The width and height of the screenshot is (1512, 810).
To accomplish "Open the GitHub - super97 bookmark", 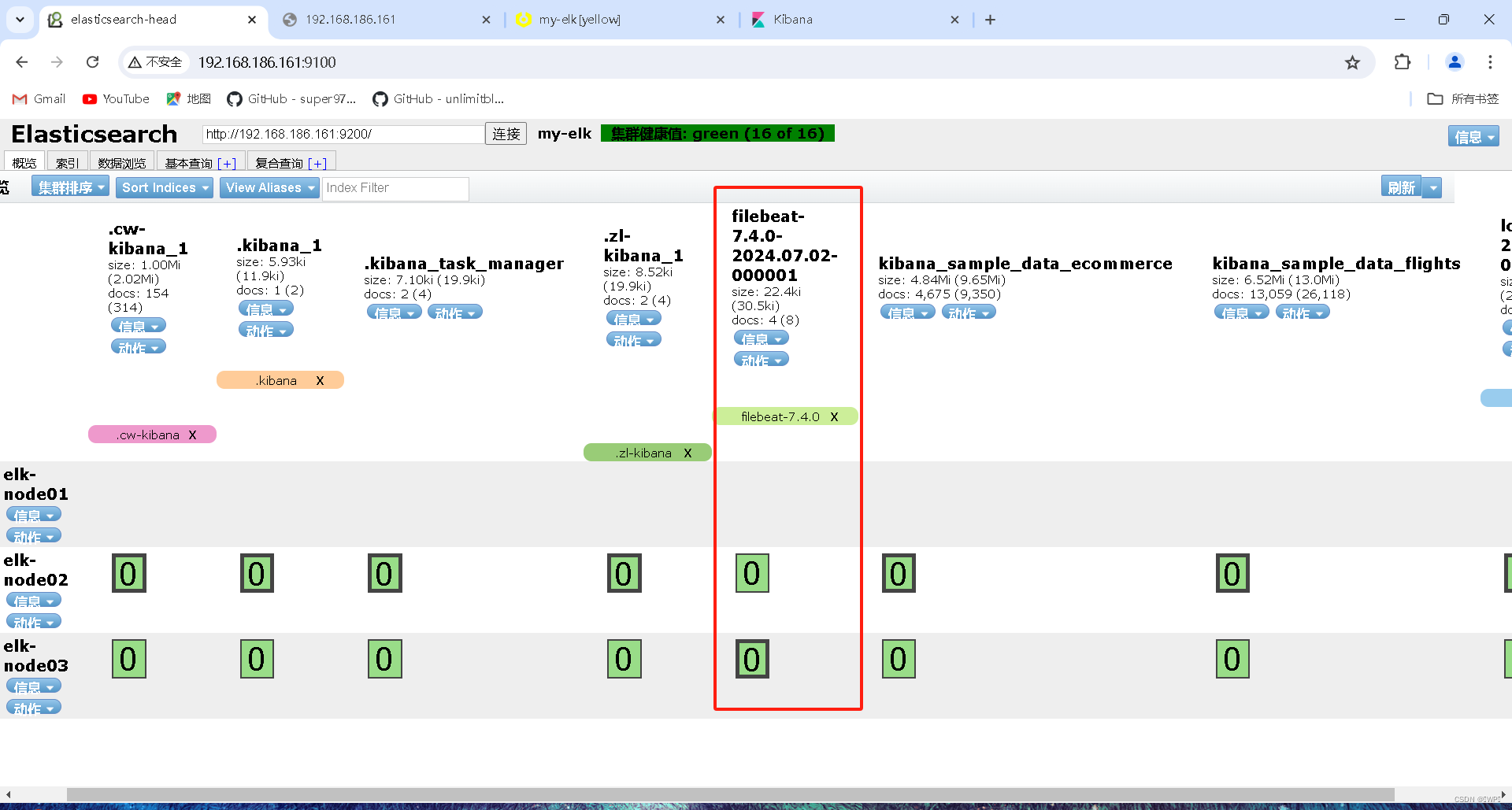I will click(291, 99).
